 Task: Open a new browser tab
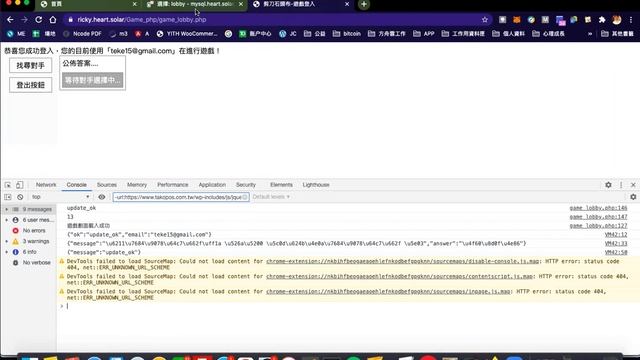(x=364, y=4)
